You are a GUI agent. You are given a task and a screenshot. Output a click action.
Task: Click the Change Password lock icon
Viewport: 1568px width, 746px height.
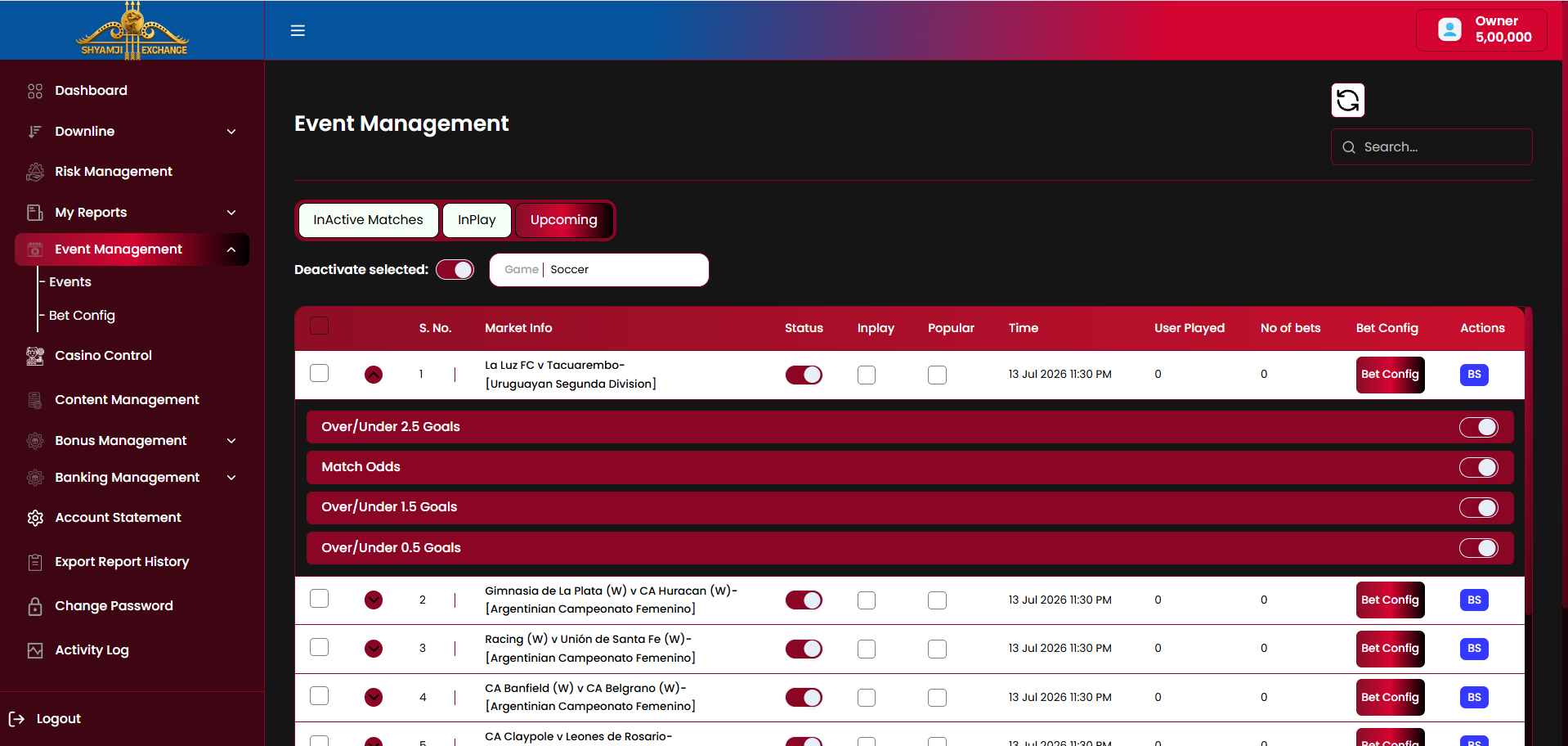coord(35,606)
